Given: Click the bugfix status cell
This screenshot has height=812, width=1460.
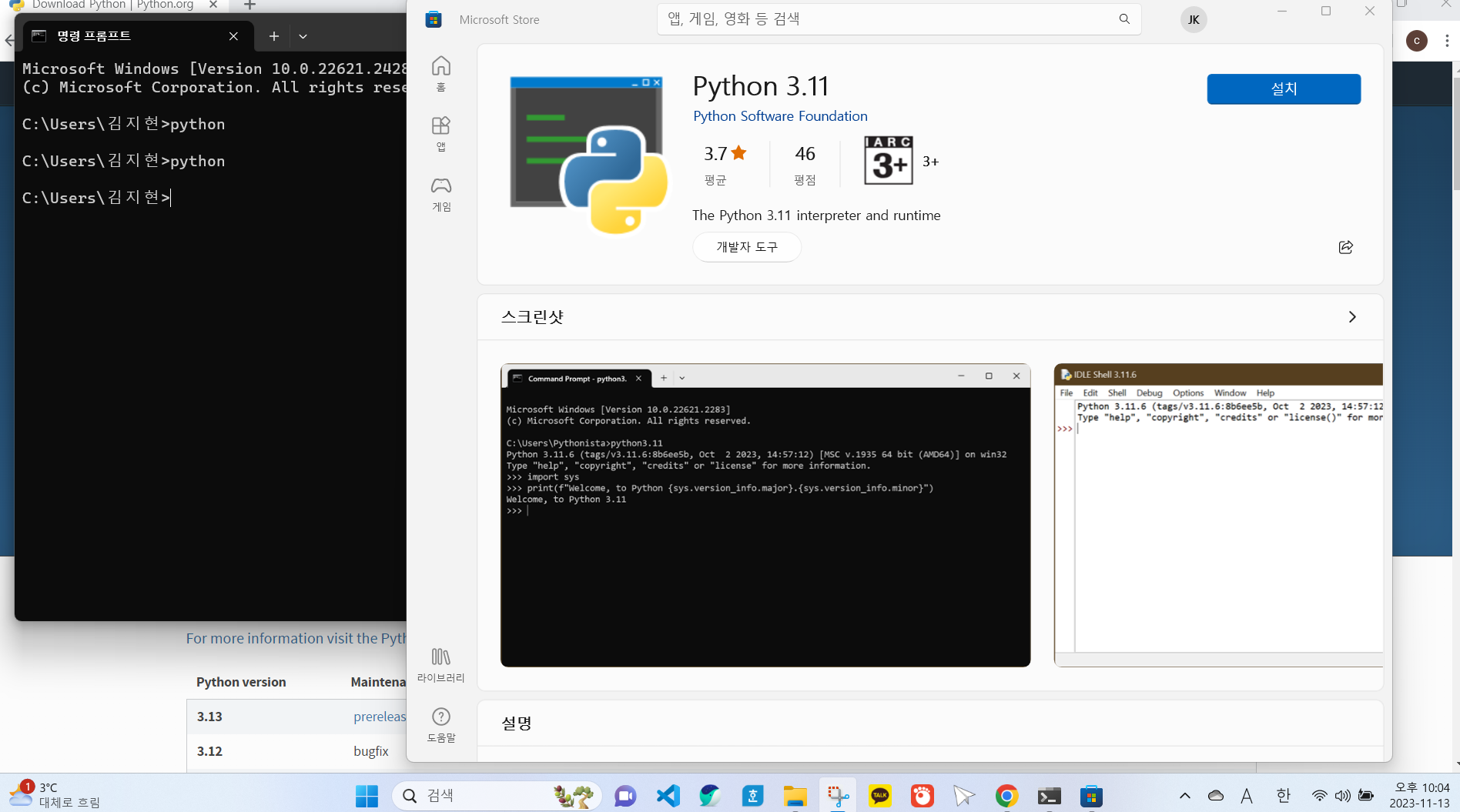Looking at the screenshot, I should pos(371,751).
